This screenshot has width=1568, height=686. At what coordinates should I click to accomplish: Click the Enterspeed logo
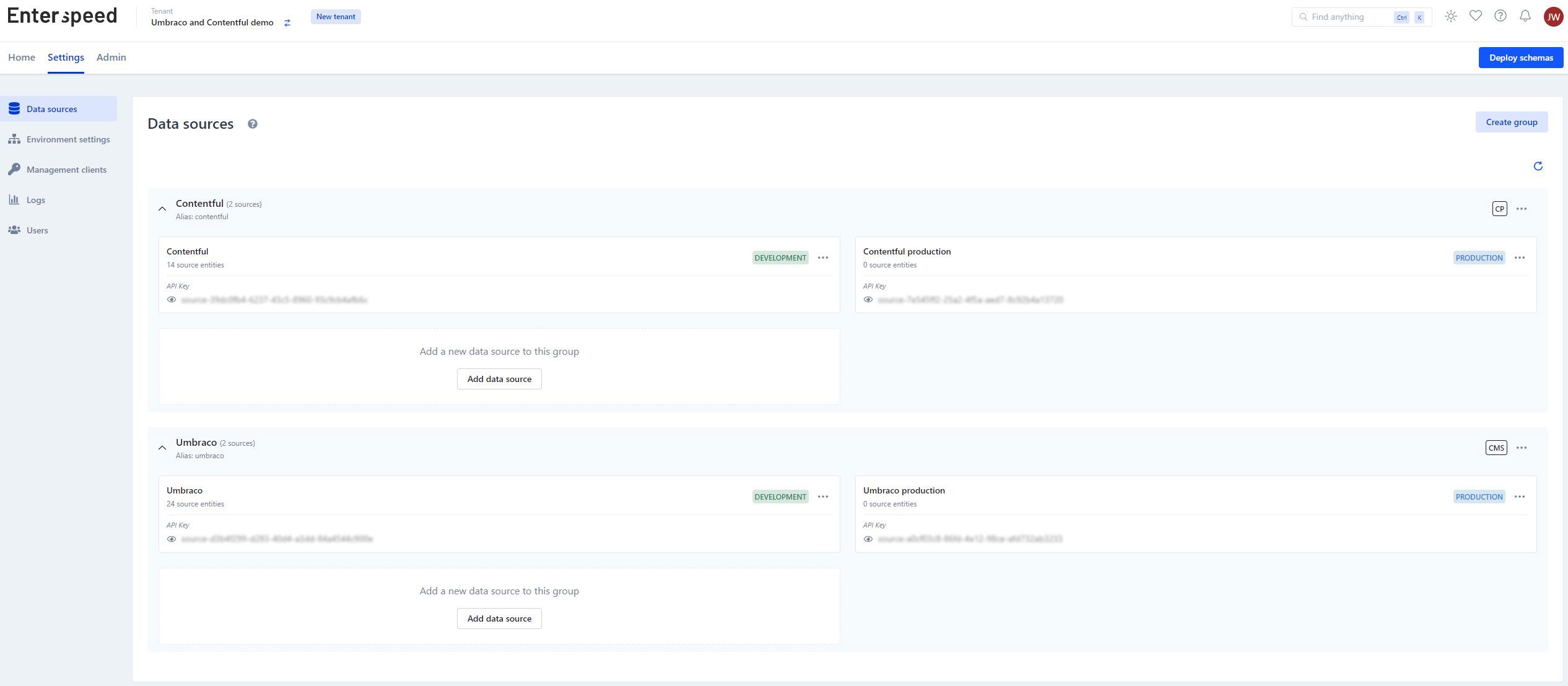click(62, 16)
